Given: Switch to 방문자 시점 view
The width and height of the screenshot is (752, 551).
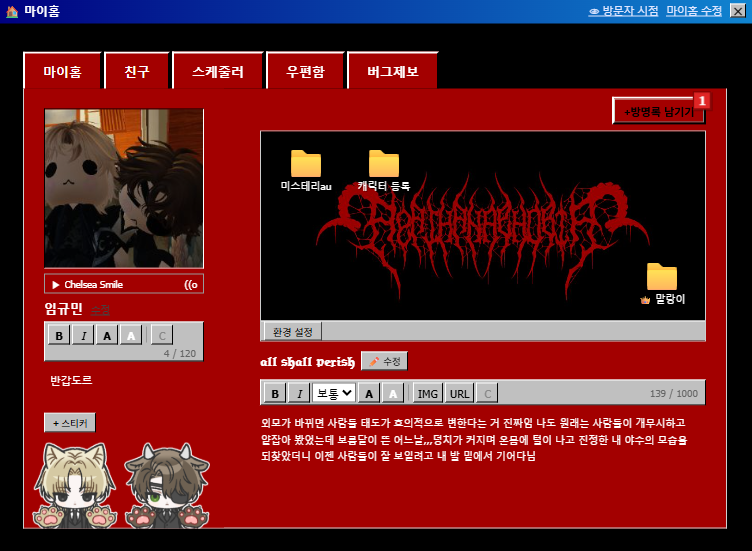Looking at the screenshot, I should (623, 11).
